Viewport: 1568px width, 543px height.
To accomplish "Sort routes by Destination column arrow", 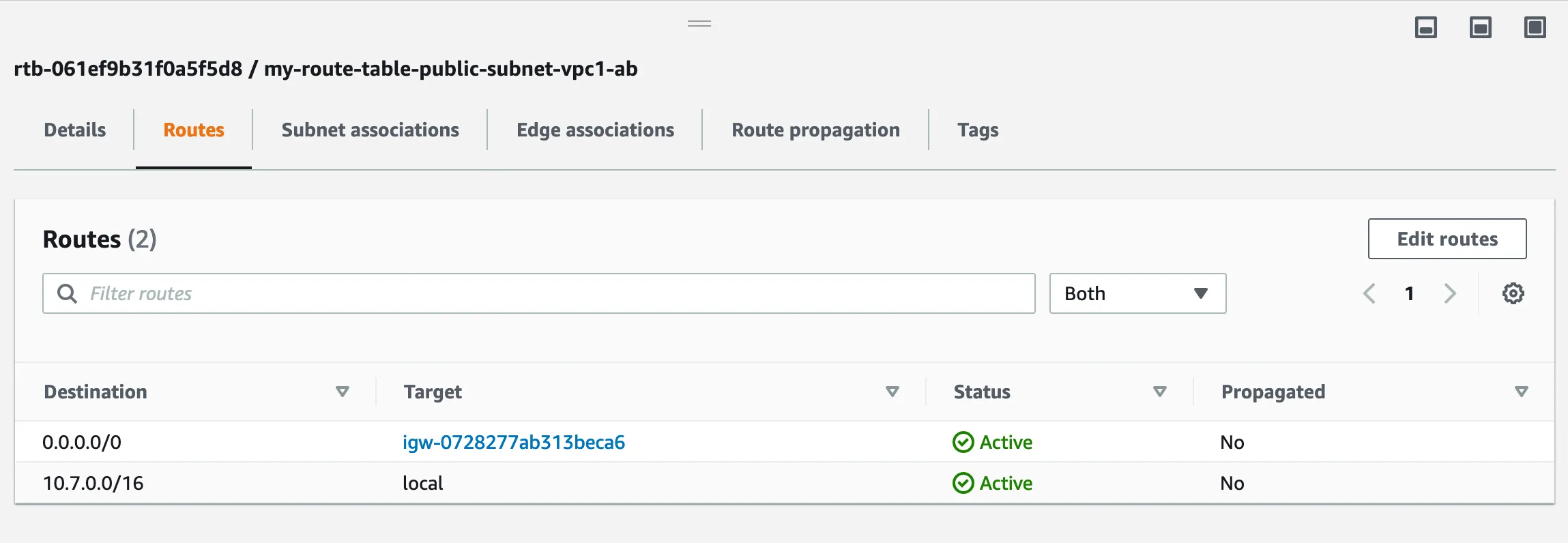I will [343, 392].
